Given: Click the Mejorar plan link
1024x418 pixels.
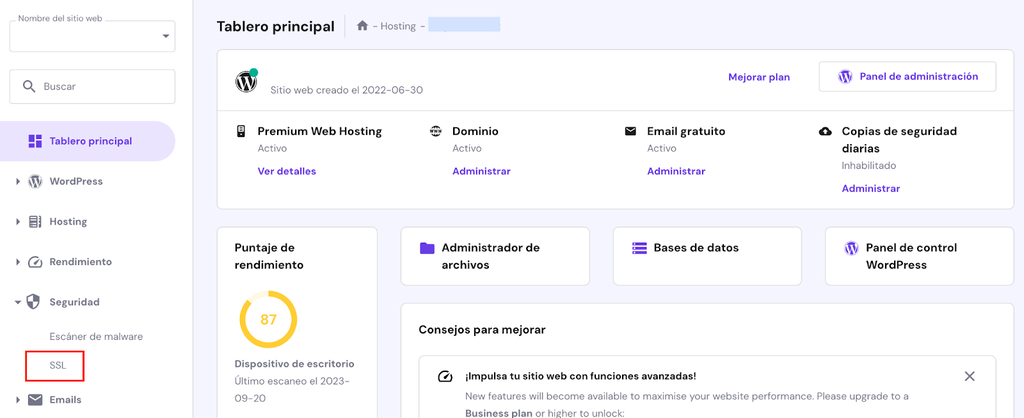Looking at the screenshot, I should point(759,77).
